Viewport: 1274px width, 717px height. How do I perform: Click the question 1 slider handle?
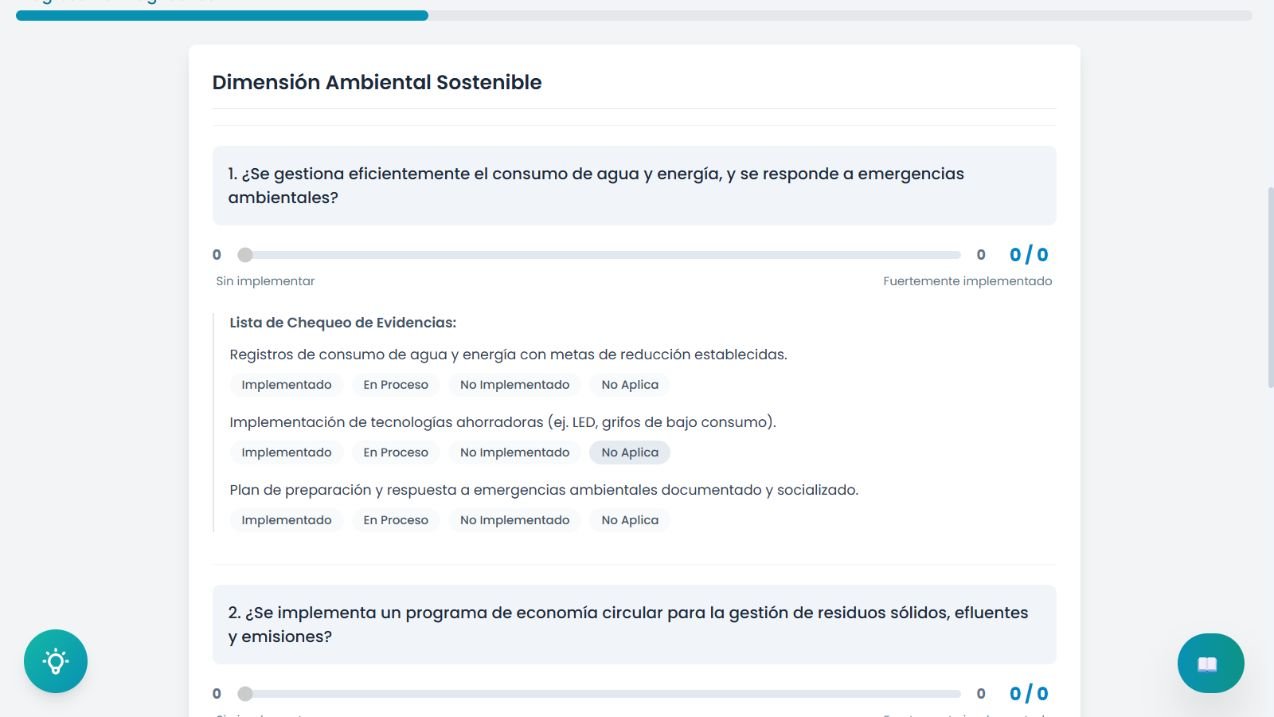point(245,255)
